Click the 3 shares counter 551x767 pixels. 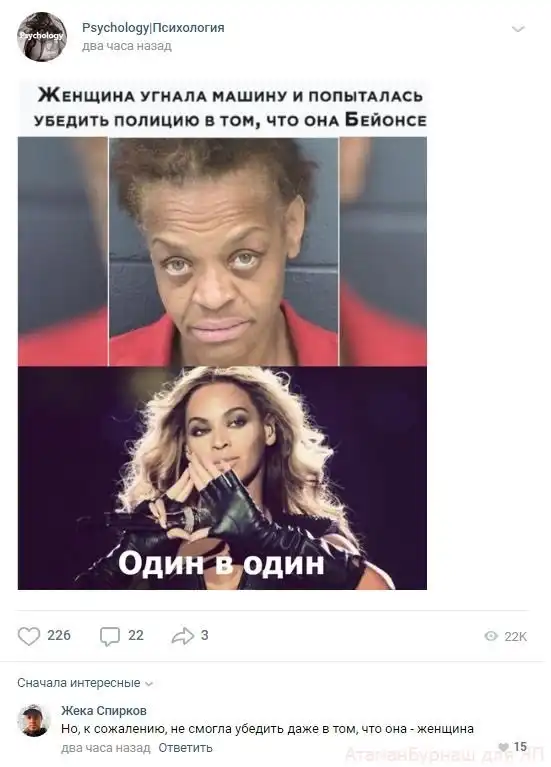[x=205, y=635]
